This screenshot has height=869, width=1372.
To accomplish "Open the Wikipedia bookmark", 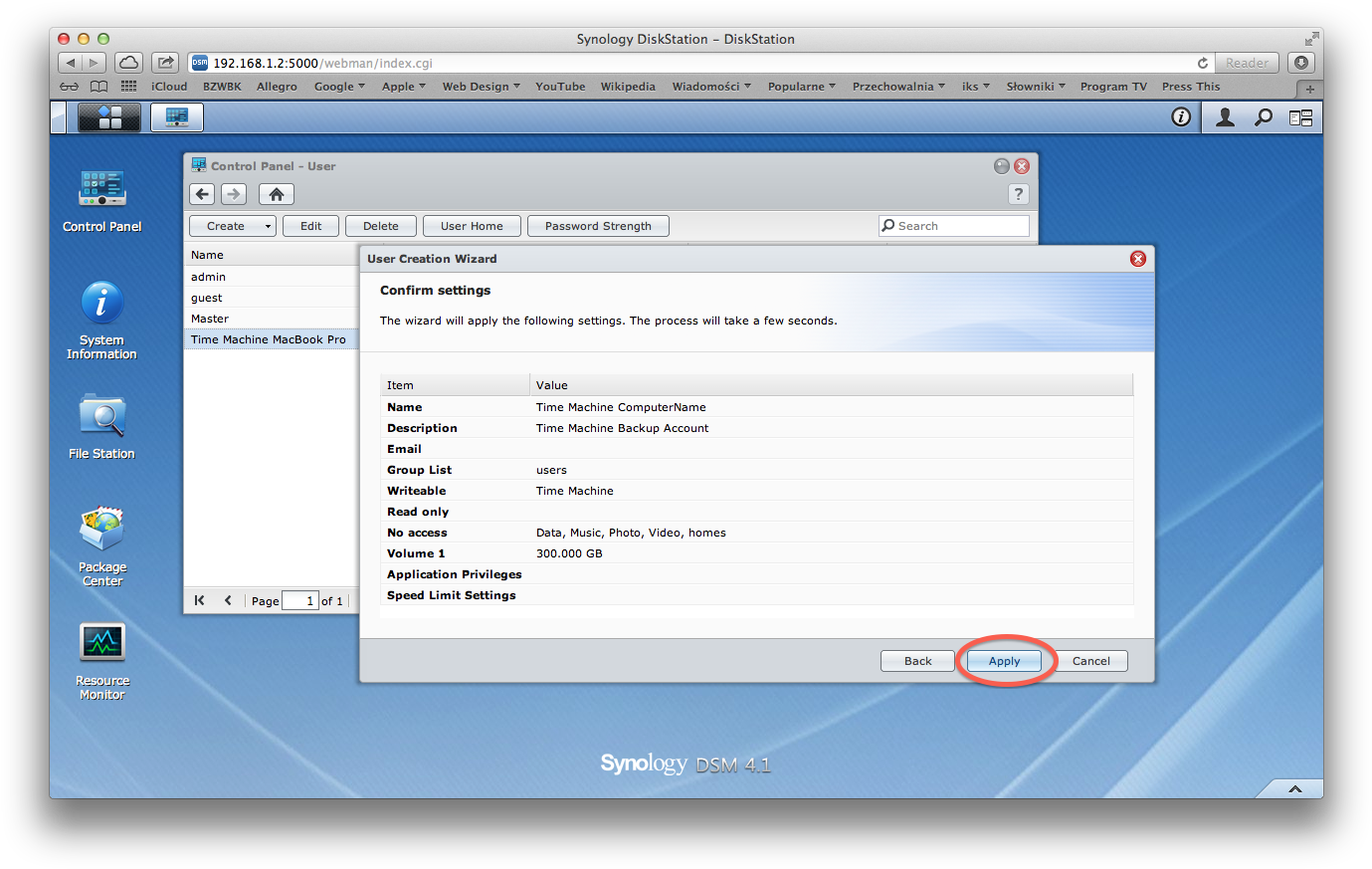I will (x=628, y=87).
